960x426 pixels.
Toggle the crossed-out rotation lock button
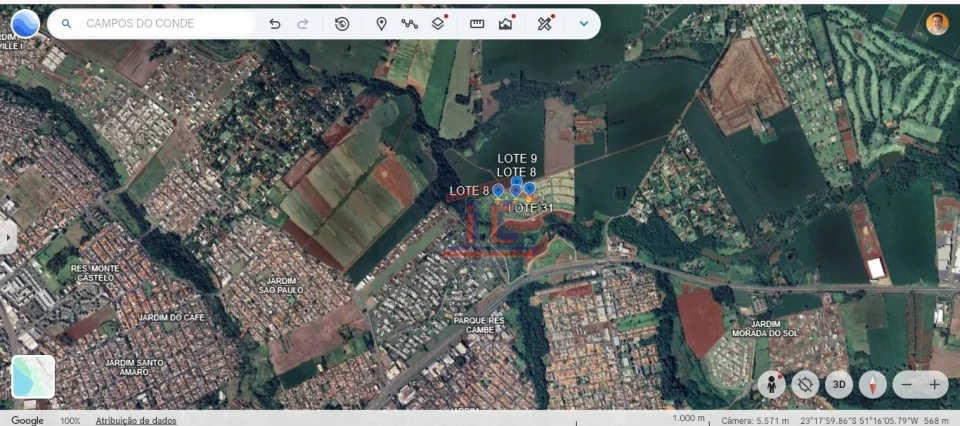click(x=805, y=384)
